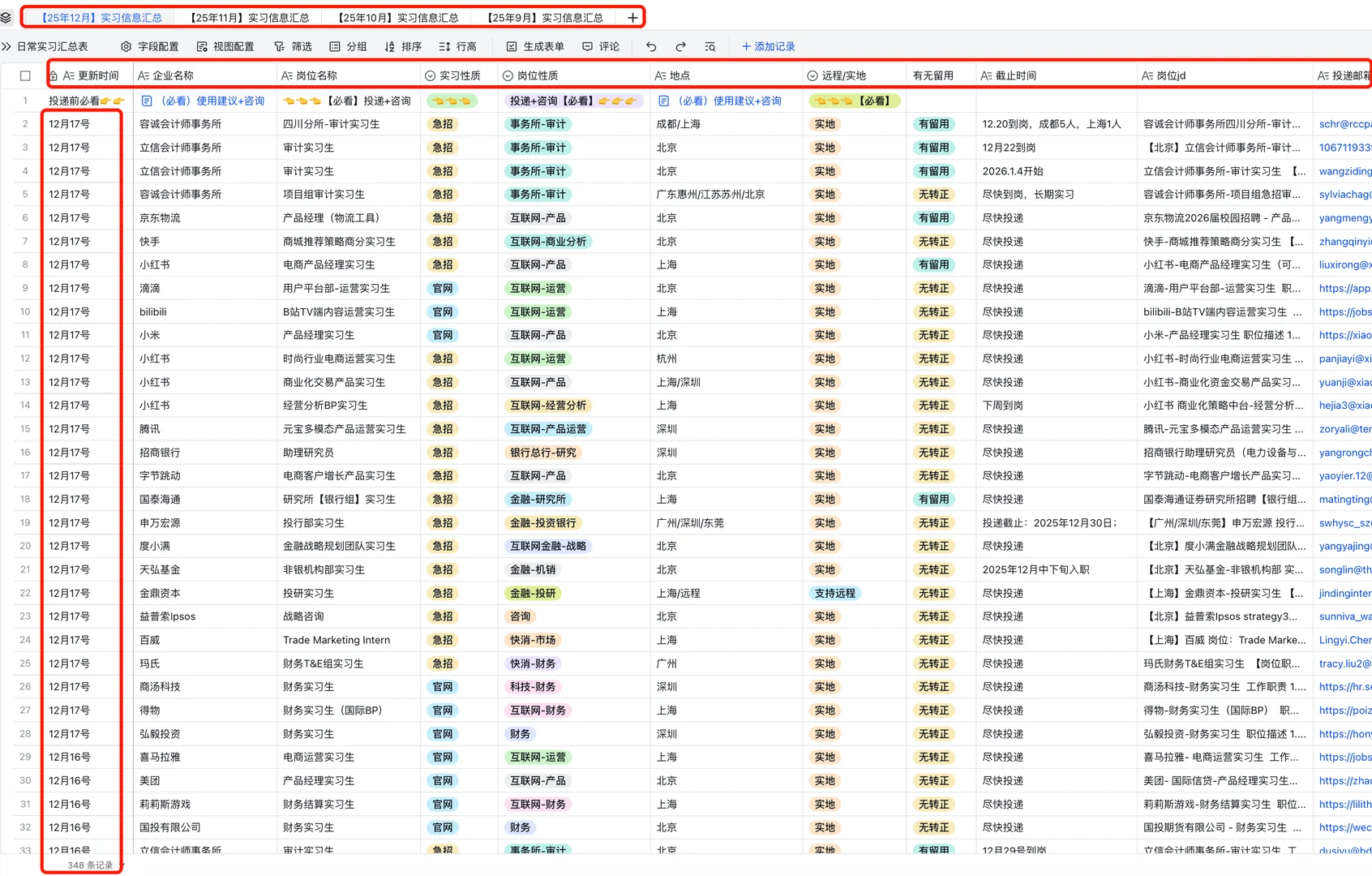Open (必看)使用建议+咨询 doc link in 地点 column
This screenshot has width=1372, height=876.
tap(720, 101)
